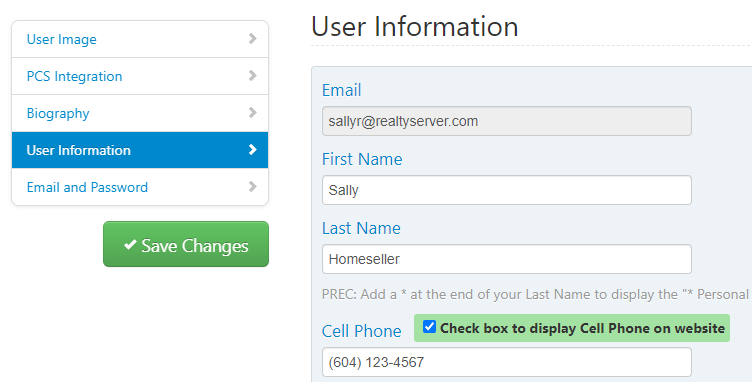
Task: Open the PCS Integration section
Action: 140,76
